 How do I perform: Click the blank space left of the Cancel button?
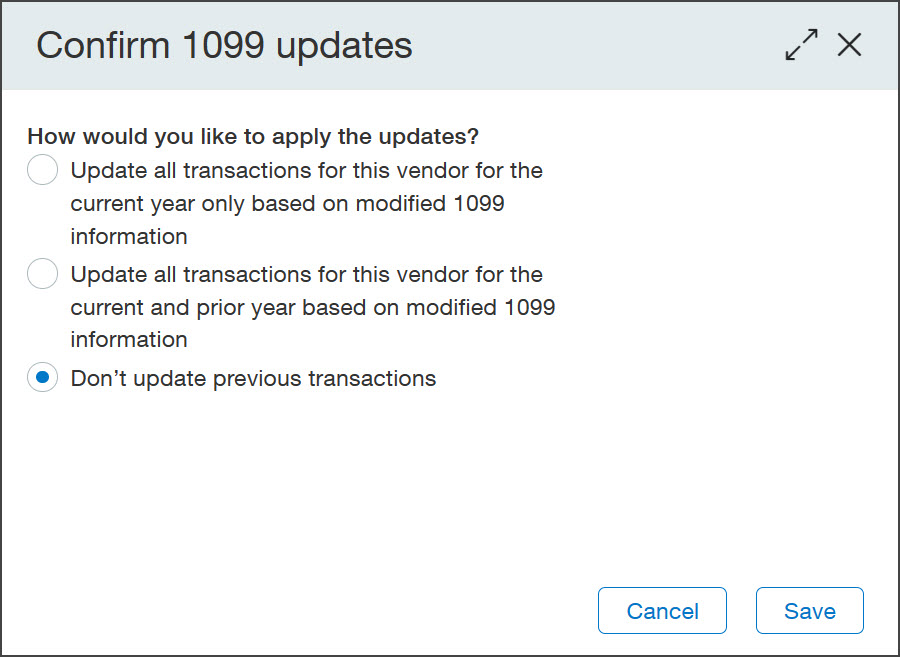click(298, 611)
